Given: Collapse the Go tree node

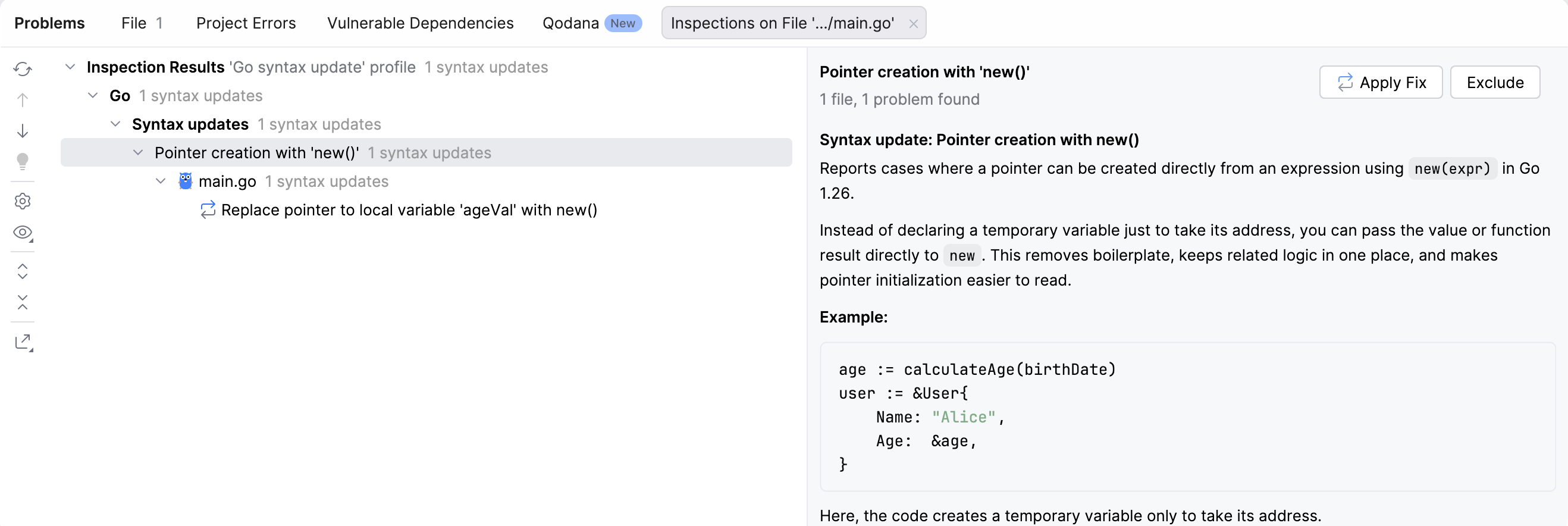Looking at the screenshot, I should pos(93,96).
